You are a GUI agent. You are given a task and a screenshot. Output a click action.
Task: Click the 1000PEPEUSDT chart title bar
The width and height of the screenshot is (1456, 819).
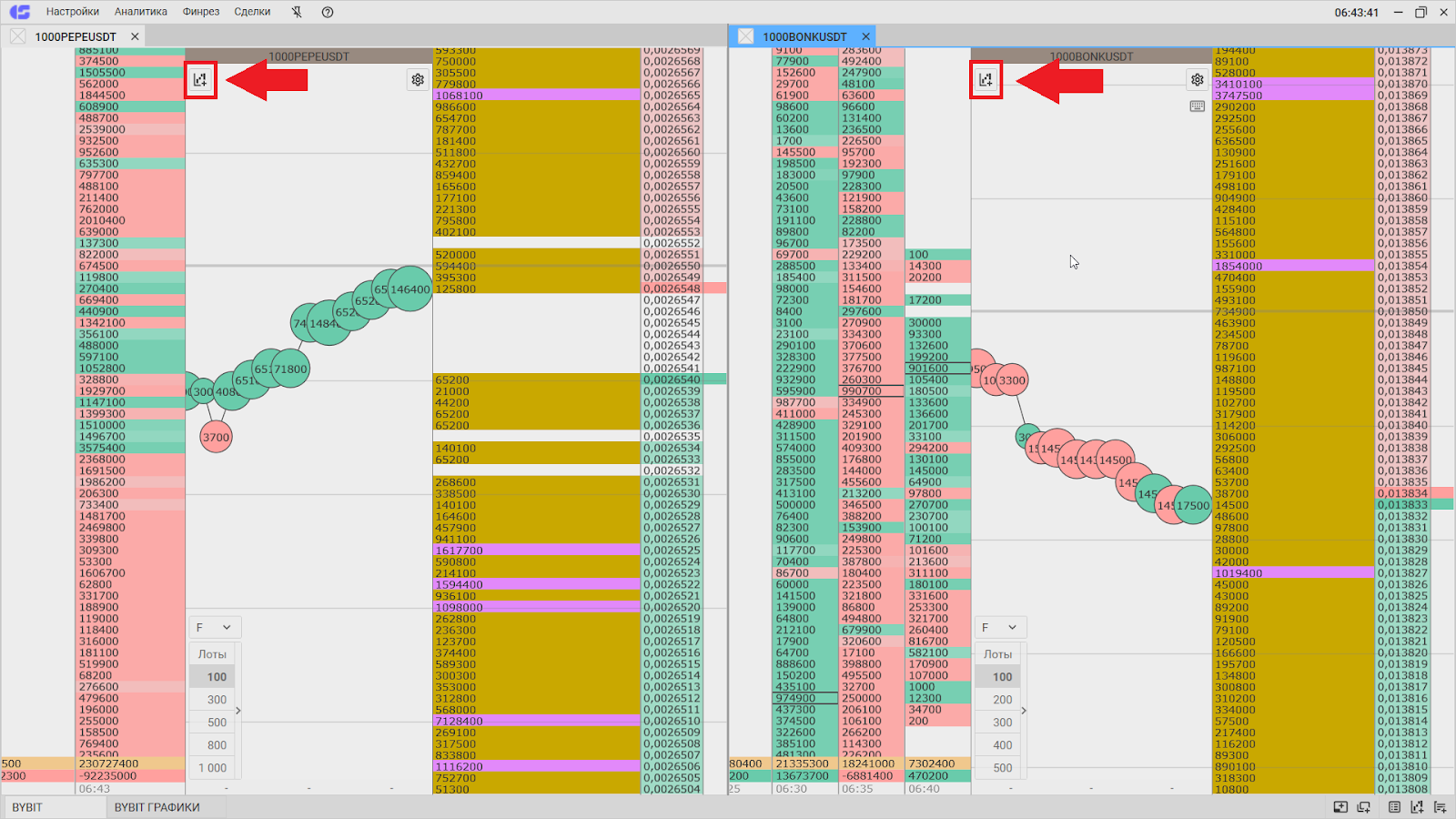pos(308,56)
